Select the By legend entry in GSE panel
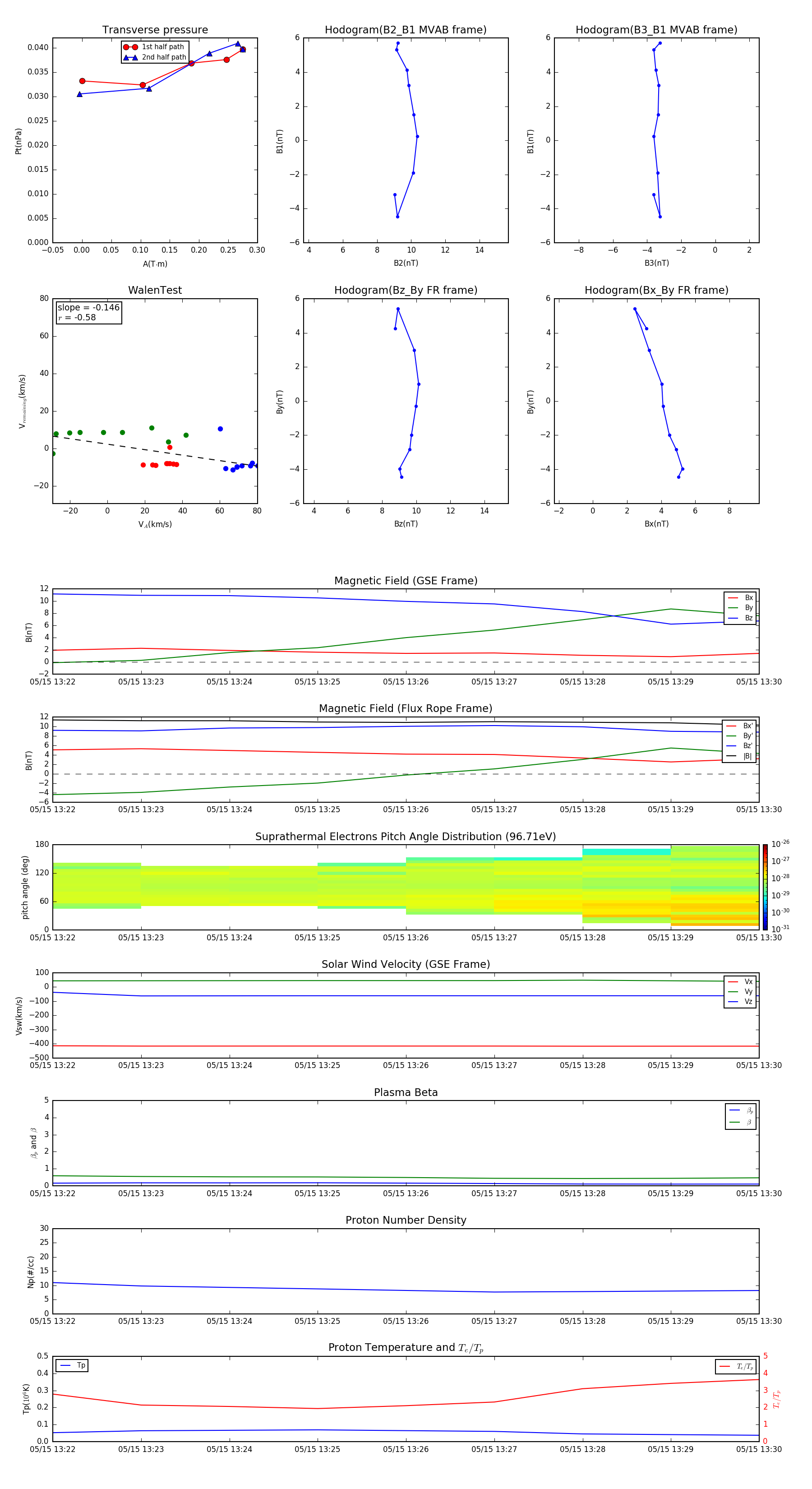Viewport: 812px width, 1489px height. point(740,608)
